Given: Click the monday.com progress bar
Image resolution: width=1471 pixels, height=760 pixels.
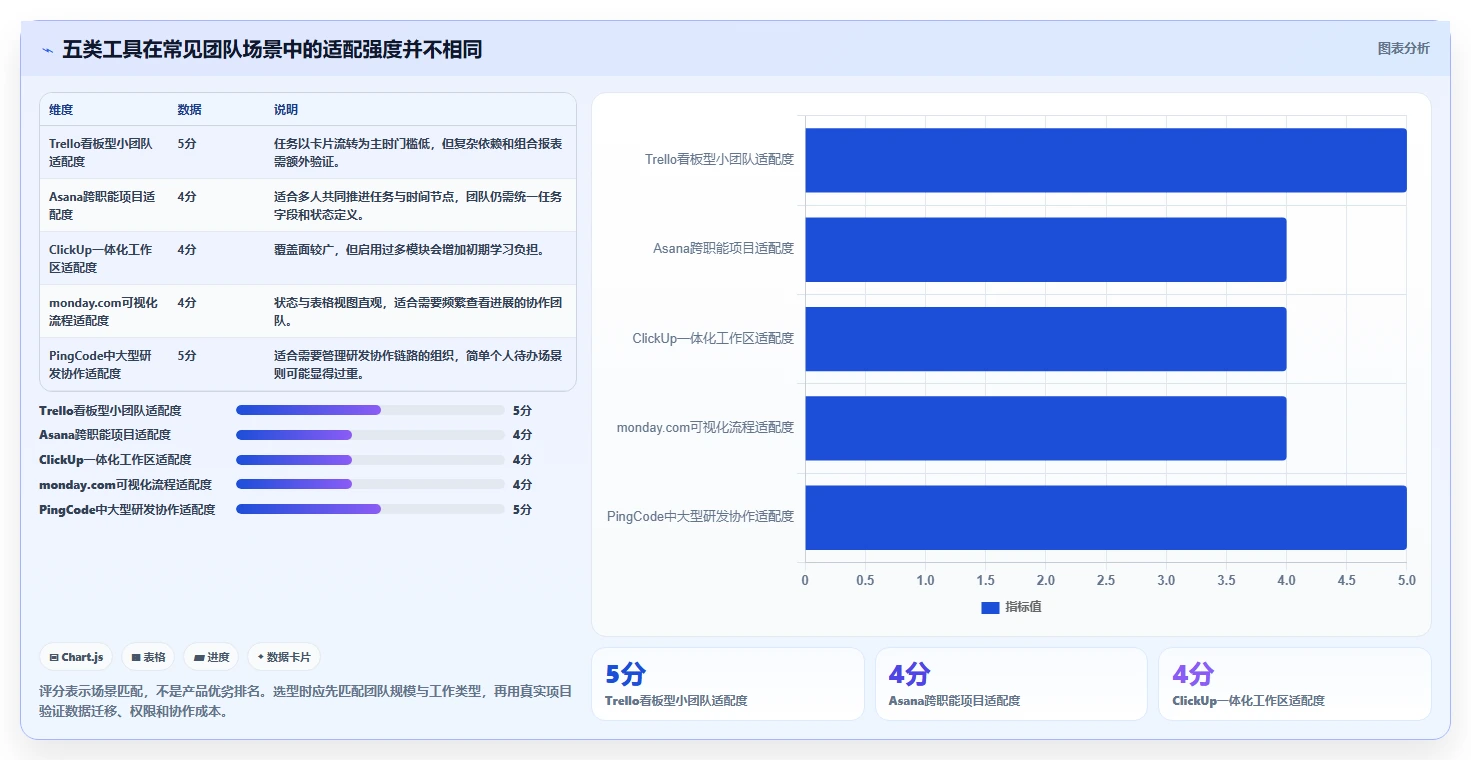Looking at the screenshot, I should pyautogui.click(x=370, y=484).
